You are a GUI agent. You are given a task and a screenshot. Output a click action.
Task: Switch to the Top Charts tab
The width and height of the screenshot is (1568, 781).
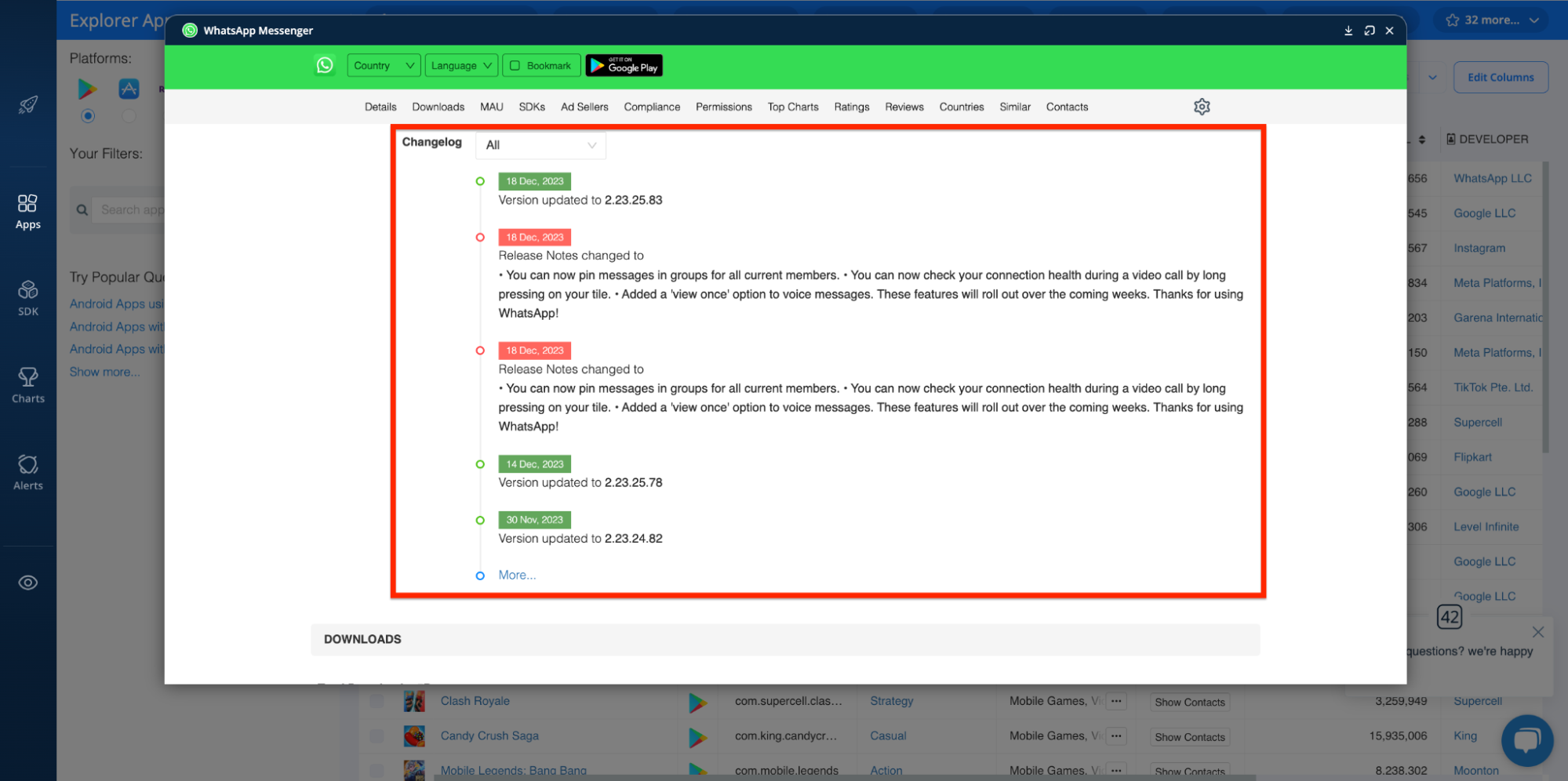pyautogui.click(x=793, y=107)
